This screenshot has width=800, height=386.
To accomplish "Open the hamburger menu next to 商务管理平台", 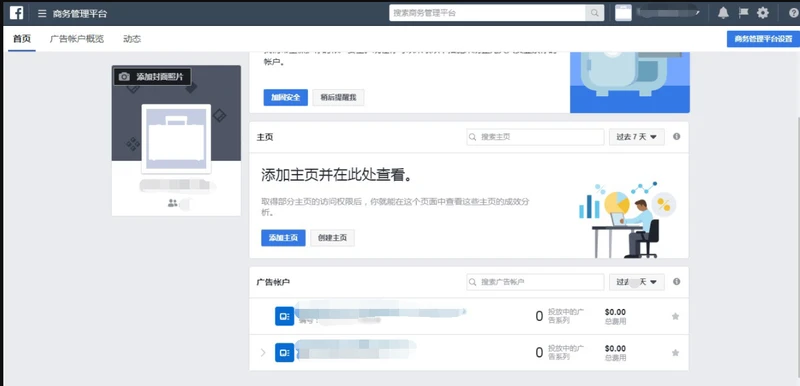I will [42, 13].
